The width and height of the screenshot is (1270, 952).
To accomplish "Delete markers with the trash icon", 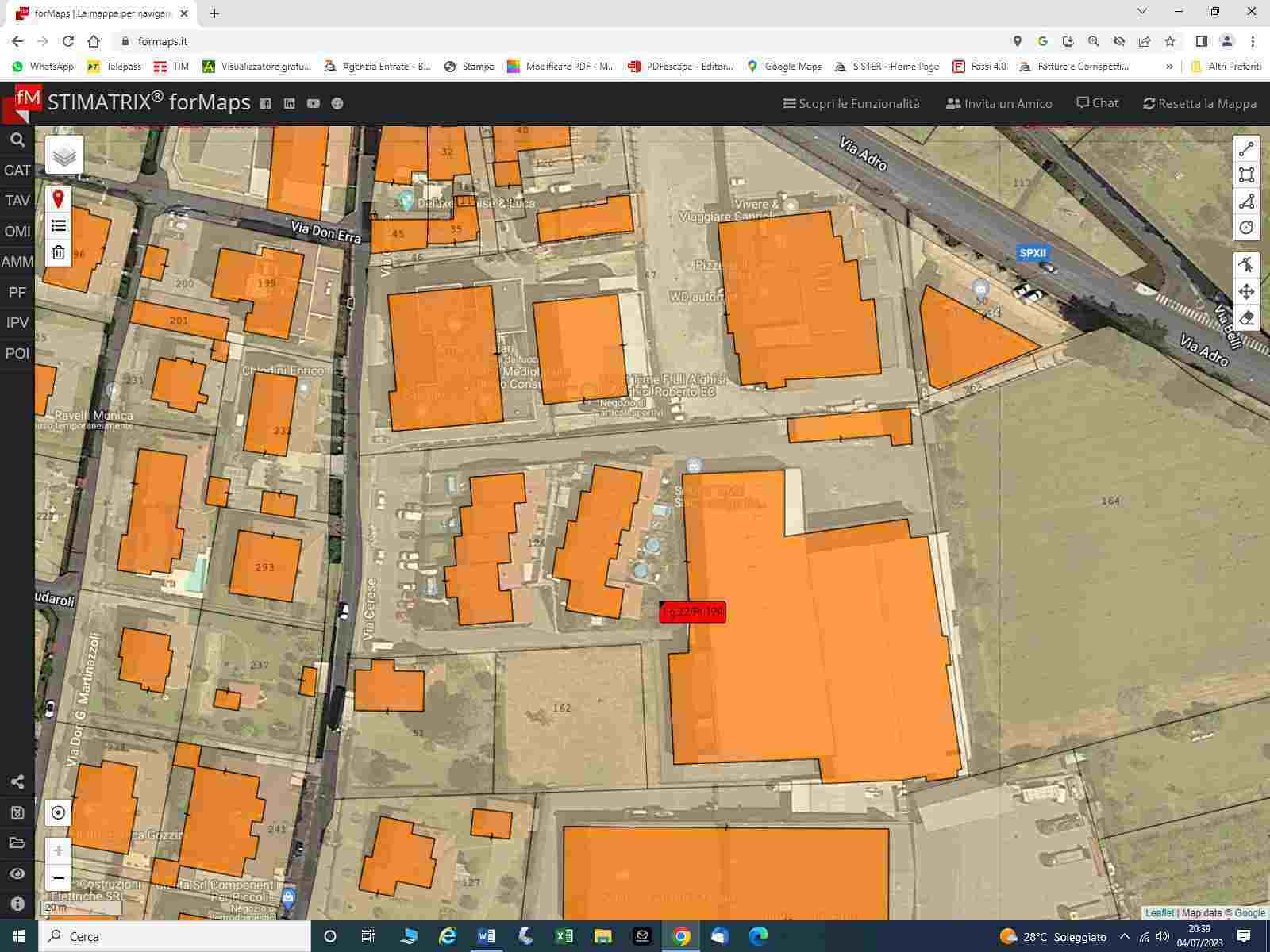I will click(58, 253).
